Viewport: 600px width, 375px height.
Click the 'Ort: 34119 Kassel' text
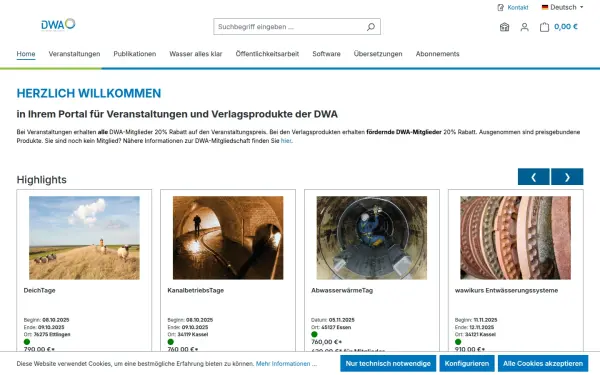click(188, 334)
